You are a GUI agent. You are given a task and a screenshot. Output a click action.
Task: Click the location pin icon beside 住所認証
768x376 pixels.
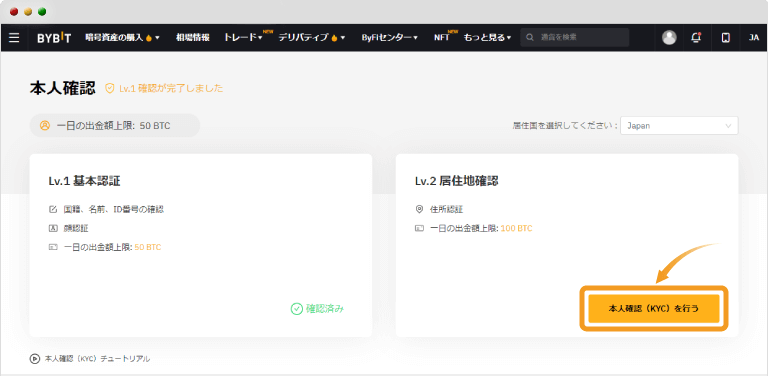(419, 209)
